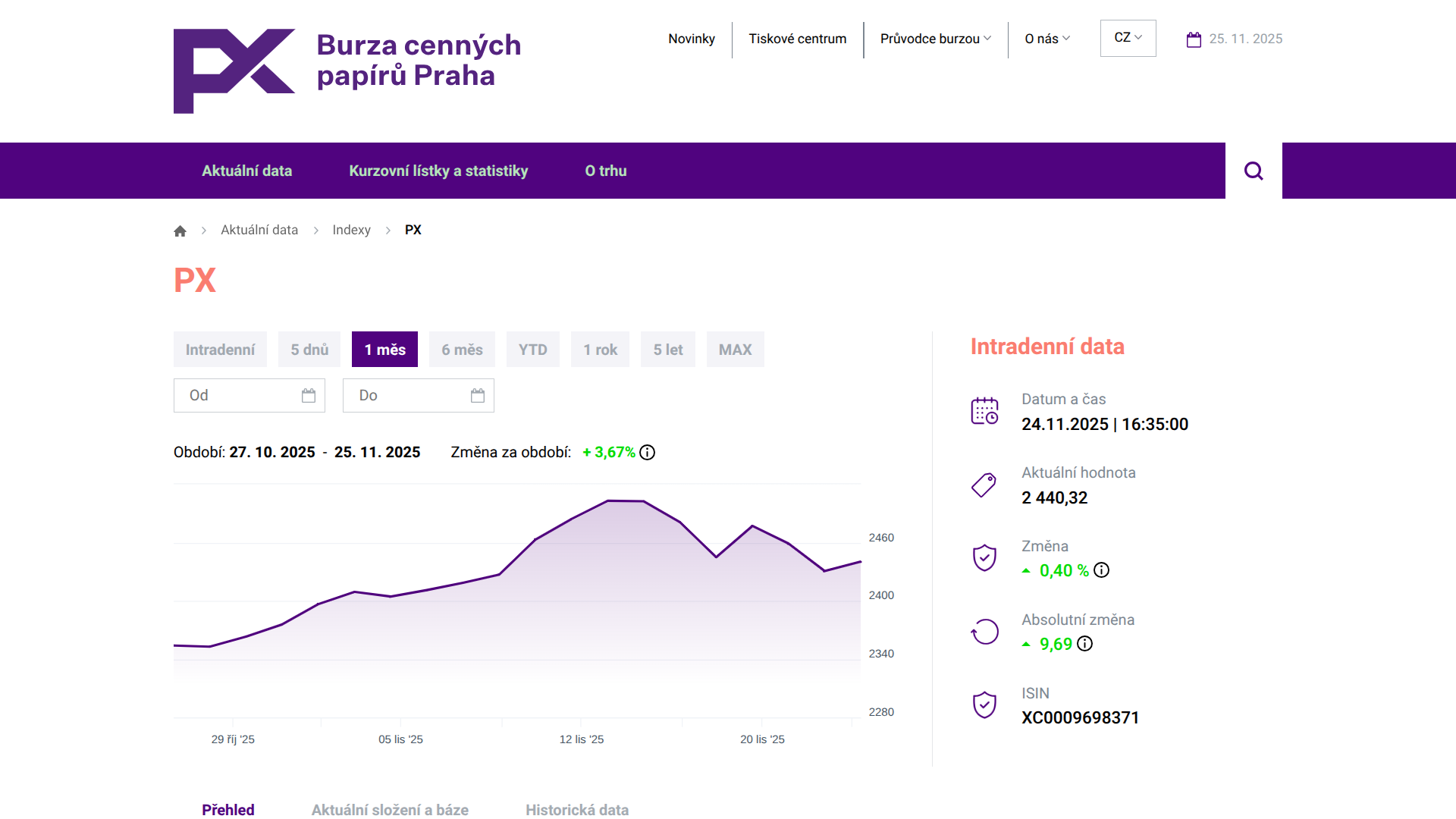The height and width of the screenshot is (819, 1456).
Task: Click the Datum a čas calendar-clock icon
Action: 984,411
